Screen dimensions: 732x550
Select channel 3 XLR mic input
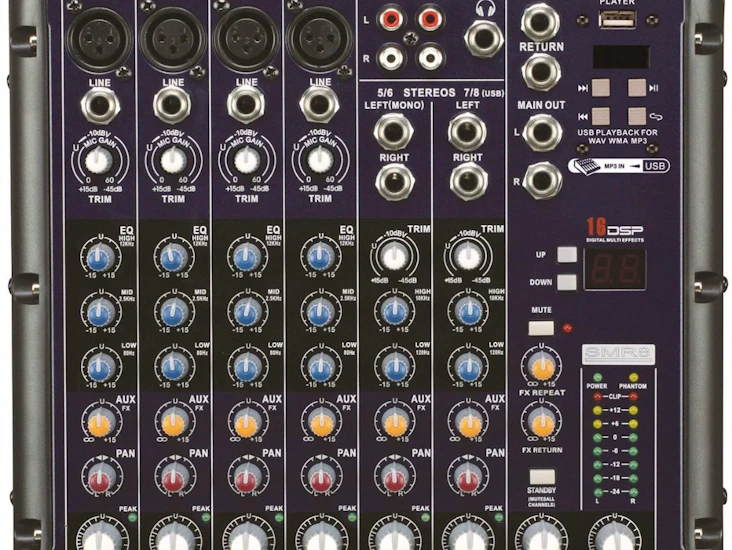click(246, 39)
